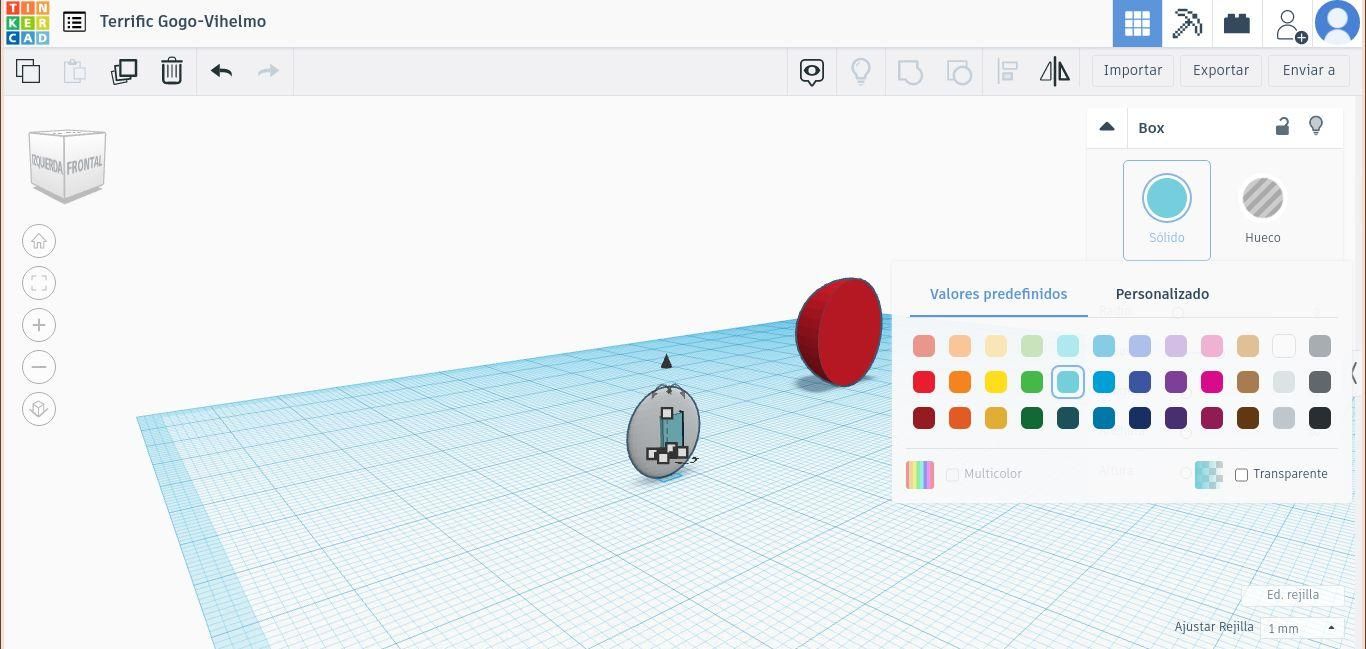1366x649 pixels.
Task: Zoom out with the minus icon
Action: pos(39,367)
